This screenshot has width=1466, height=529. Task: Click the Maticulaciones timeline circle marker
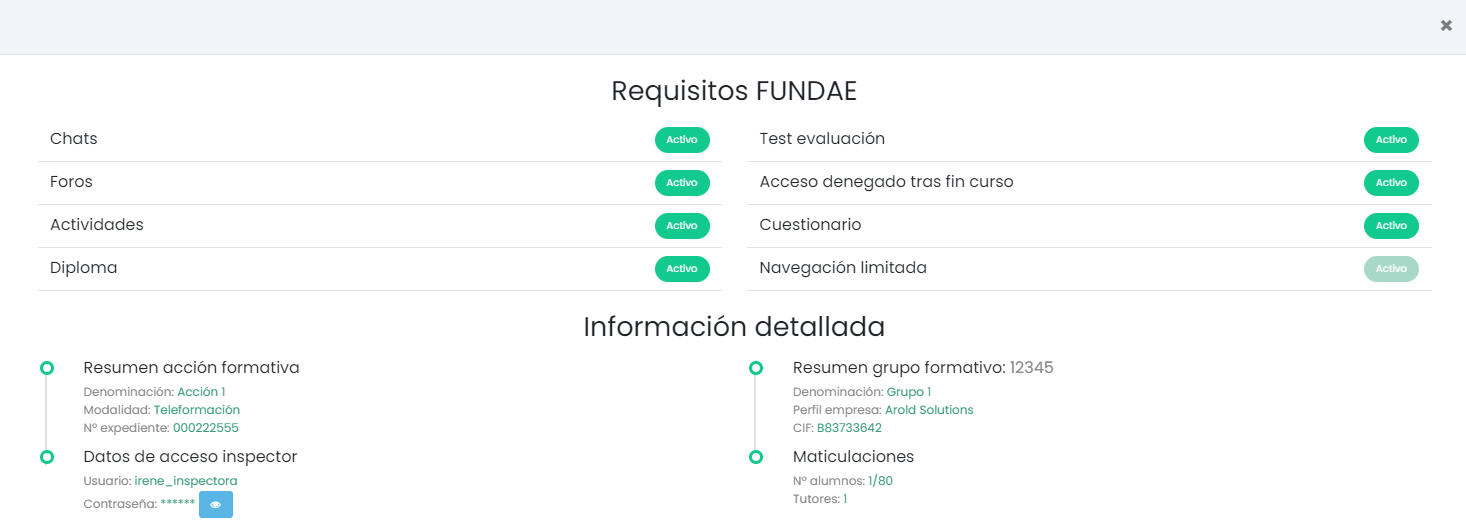pyautogui.click(x=756, y=457)
